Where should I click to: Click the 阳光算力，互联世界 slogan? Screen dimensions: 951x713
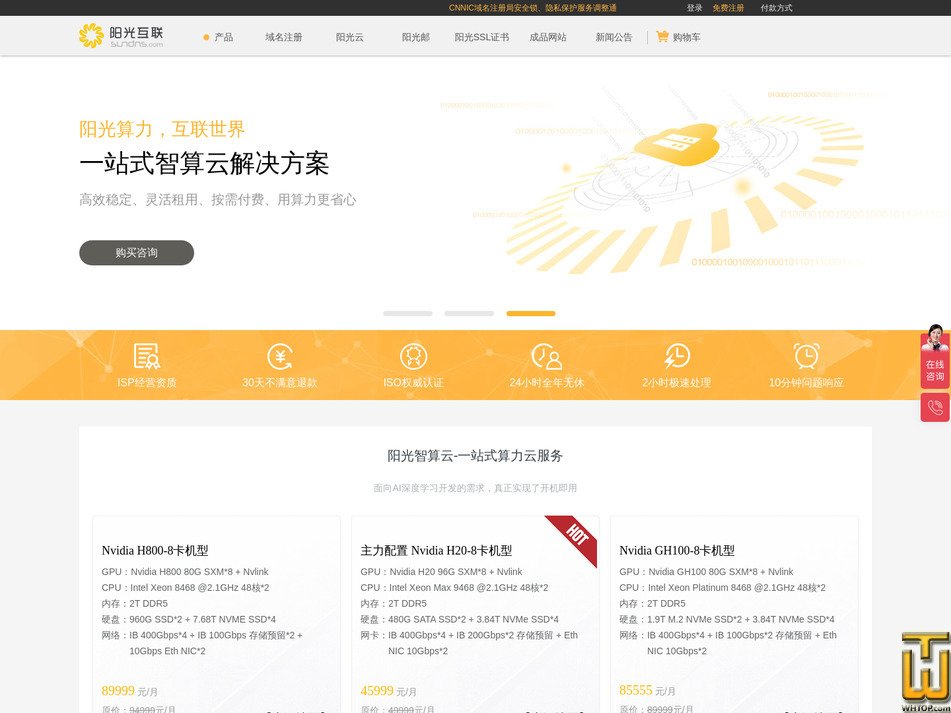[x=162, y=129]
